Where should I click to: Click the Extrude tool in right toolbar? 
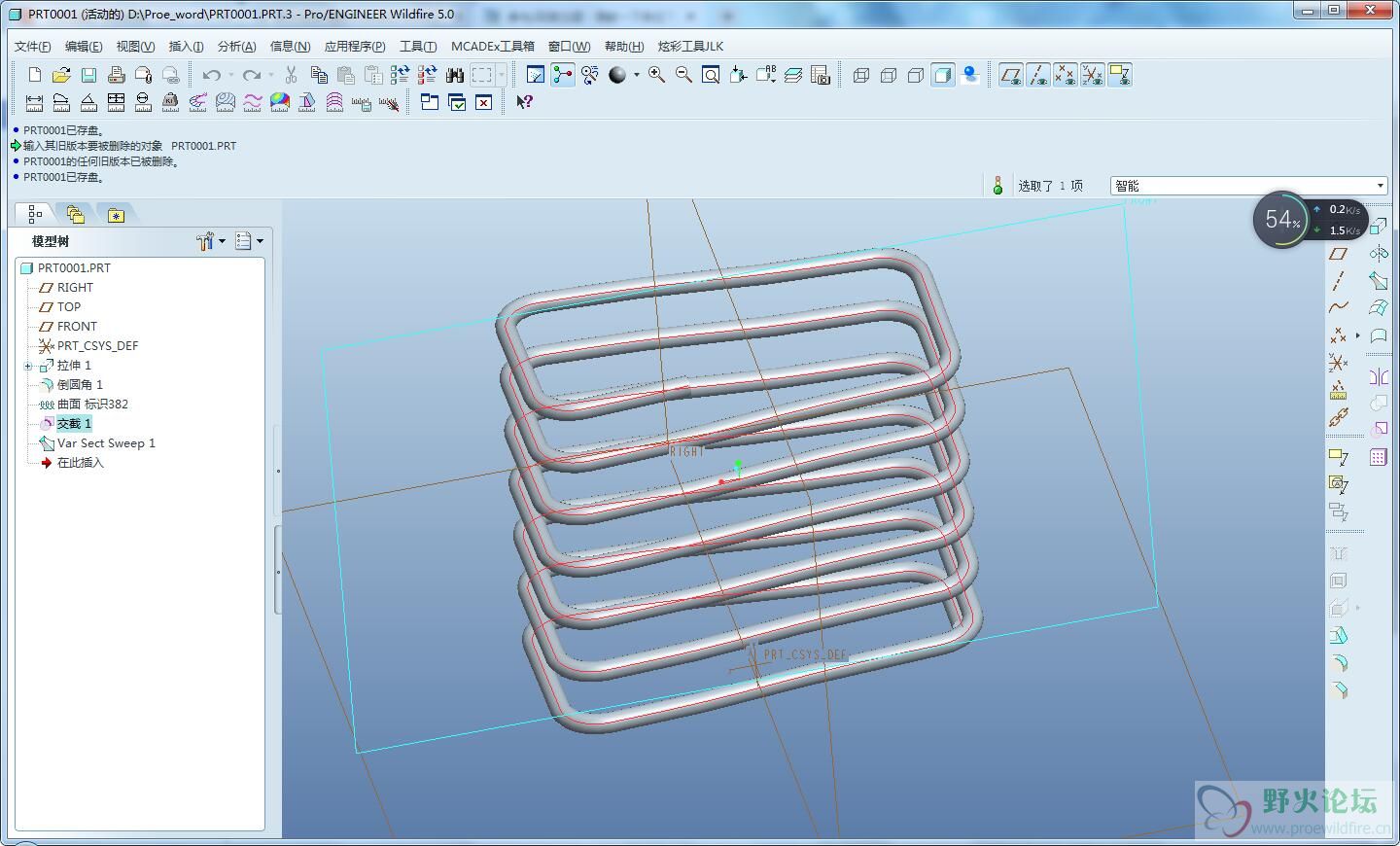pyautogui.click(x=1379, y=227)
